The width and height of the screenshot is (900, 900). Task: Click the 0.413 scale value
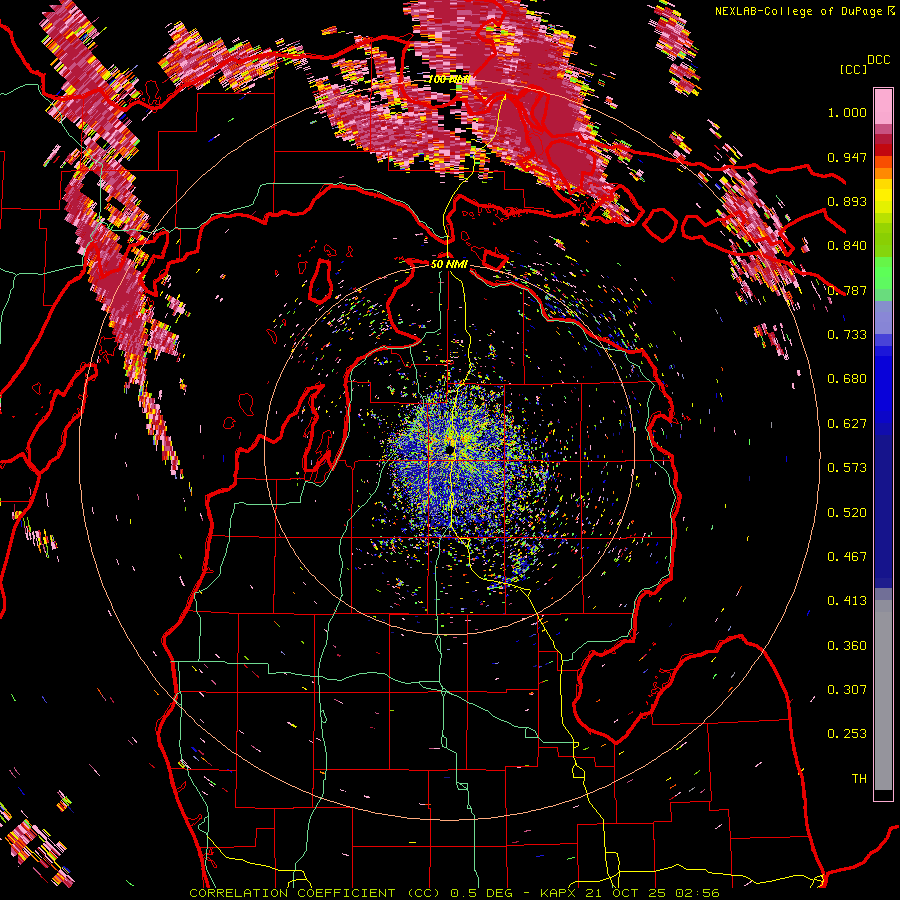(847, 601)
